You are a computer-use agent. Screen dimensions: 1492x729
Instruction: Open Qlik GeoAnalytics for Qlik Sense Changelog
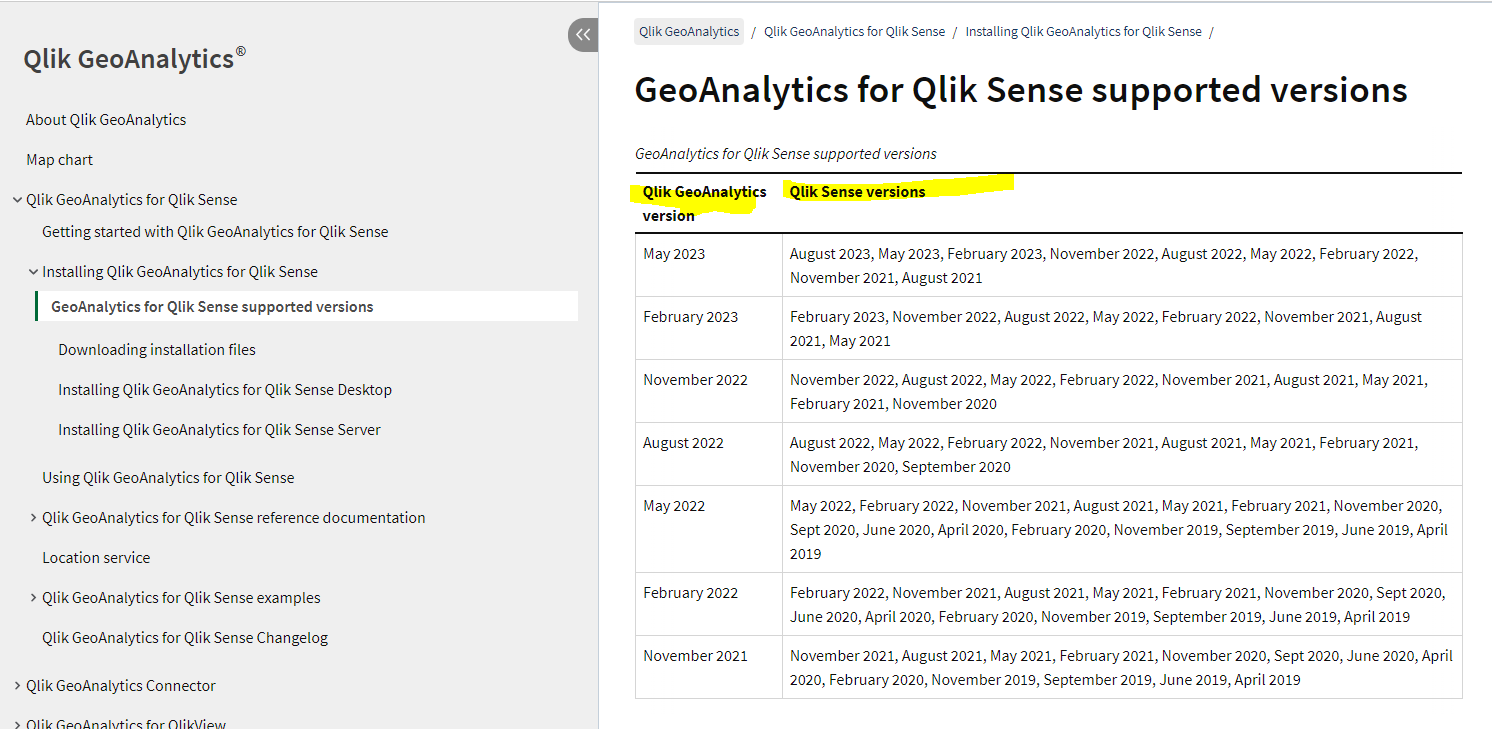pos(184,637)
